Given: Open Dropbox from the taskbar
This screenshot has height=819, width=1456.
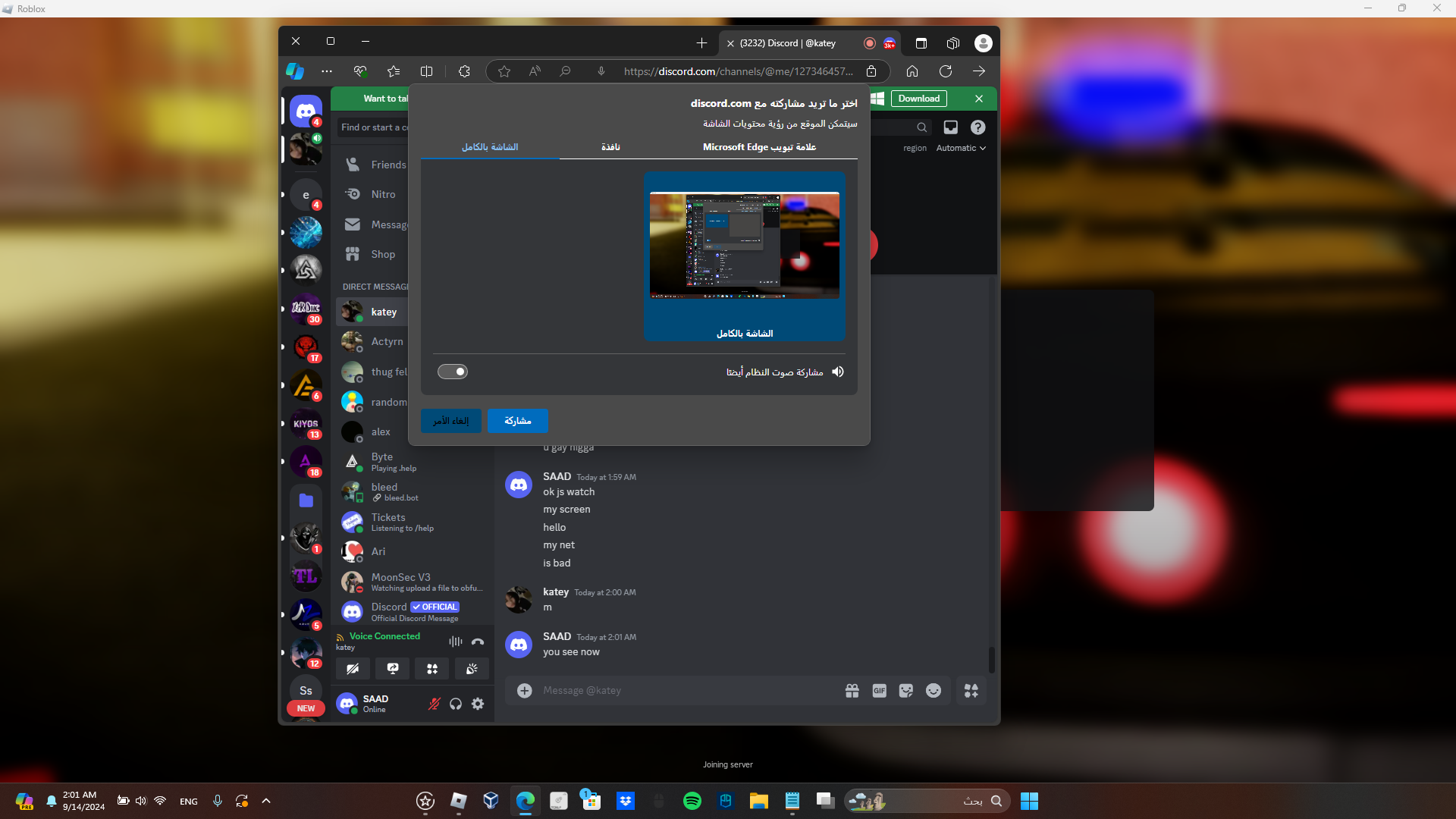Looking at the screenshot, I should pos(626,801).
